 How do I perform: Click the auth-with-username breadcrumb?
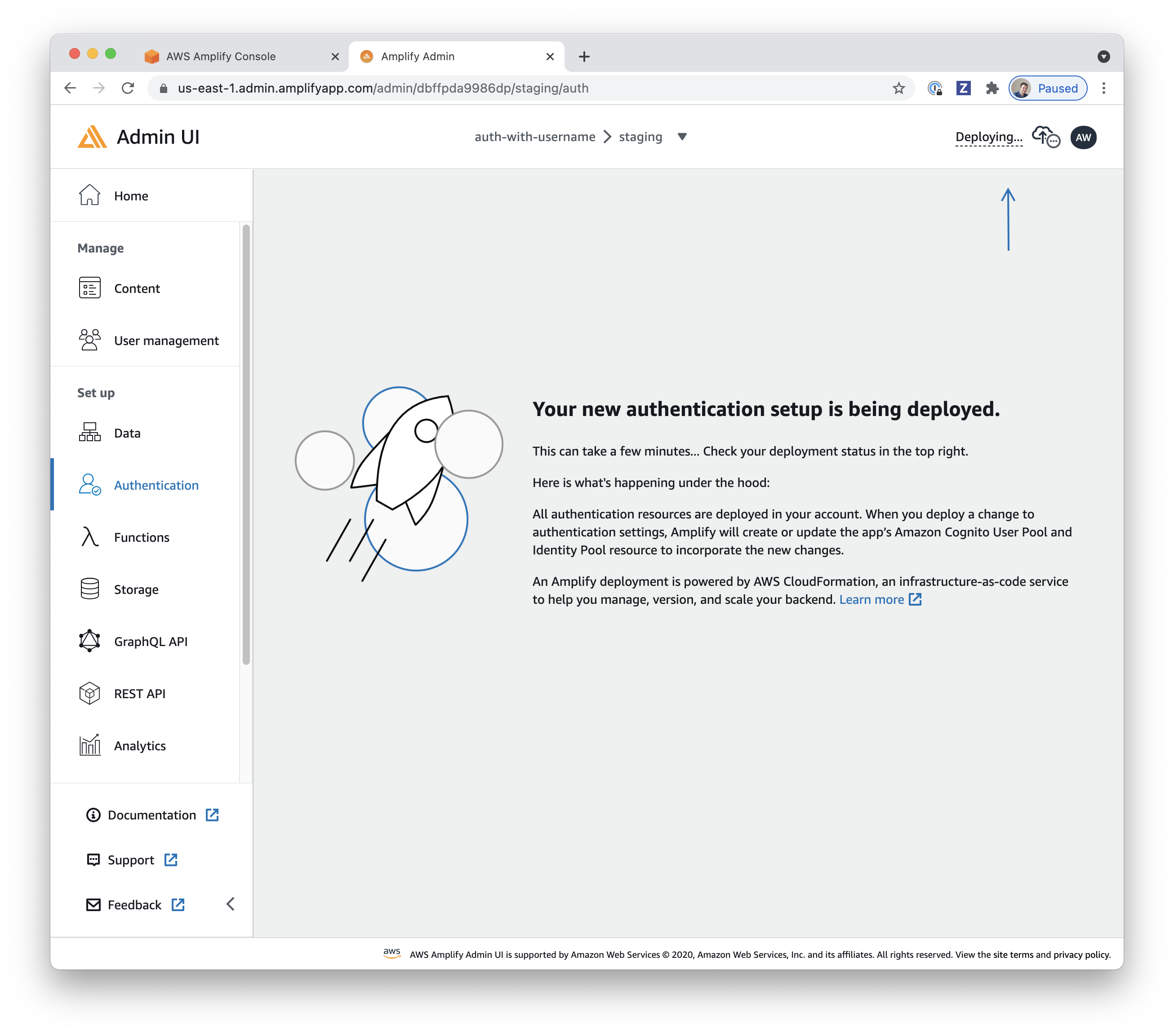(x=535, y=137)
